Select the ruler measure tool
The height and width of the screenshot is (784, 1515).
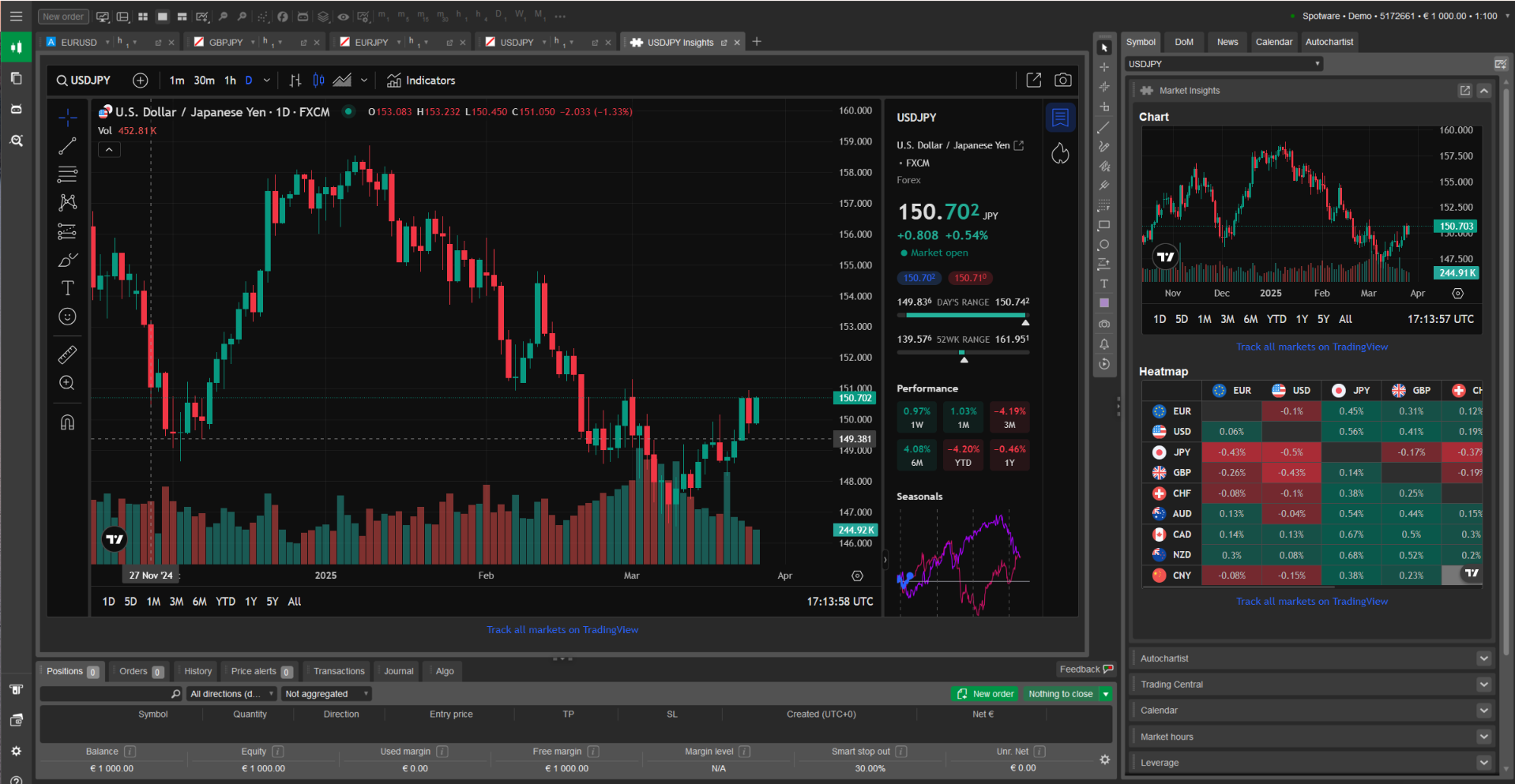pyautogui.click(x=68, y=354)
